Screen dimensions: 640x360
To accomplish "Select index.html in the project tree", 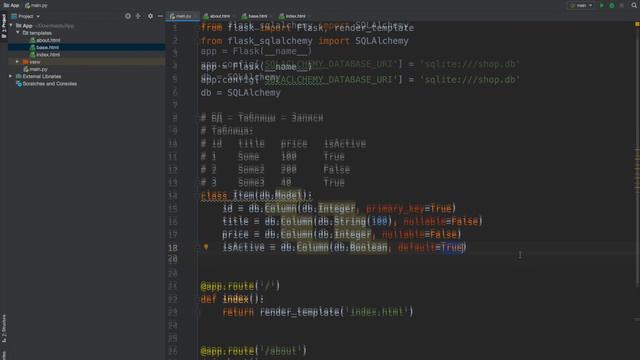I will click(45, 55).
